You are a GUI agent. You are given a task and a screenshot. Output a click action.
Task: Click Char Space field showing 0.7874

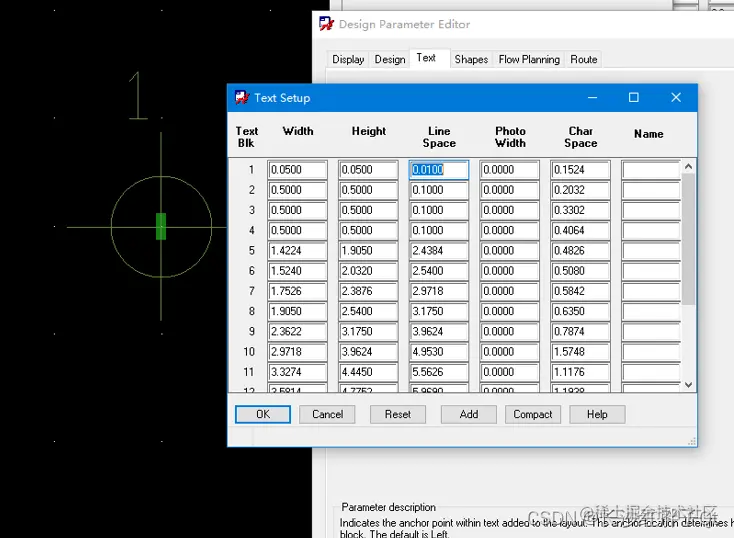580,332
